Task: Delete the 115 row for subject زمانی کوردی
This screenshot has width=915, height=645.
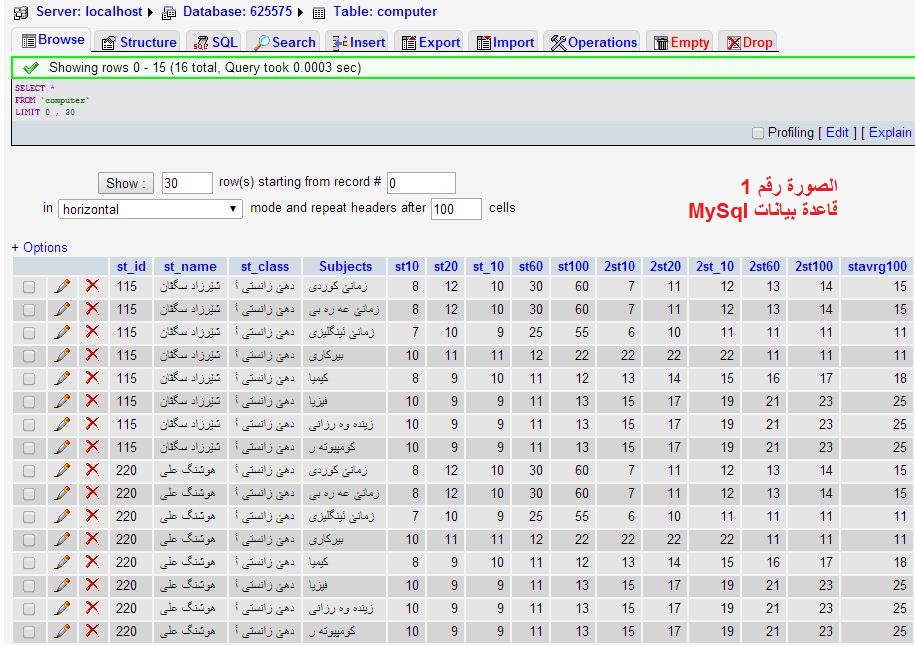Action: 92,286
